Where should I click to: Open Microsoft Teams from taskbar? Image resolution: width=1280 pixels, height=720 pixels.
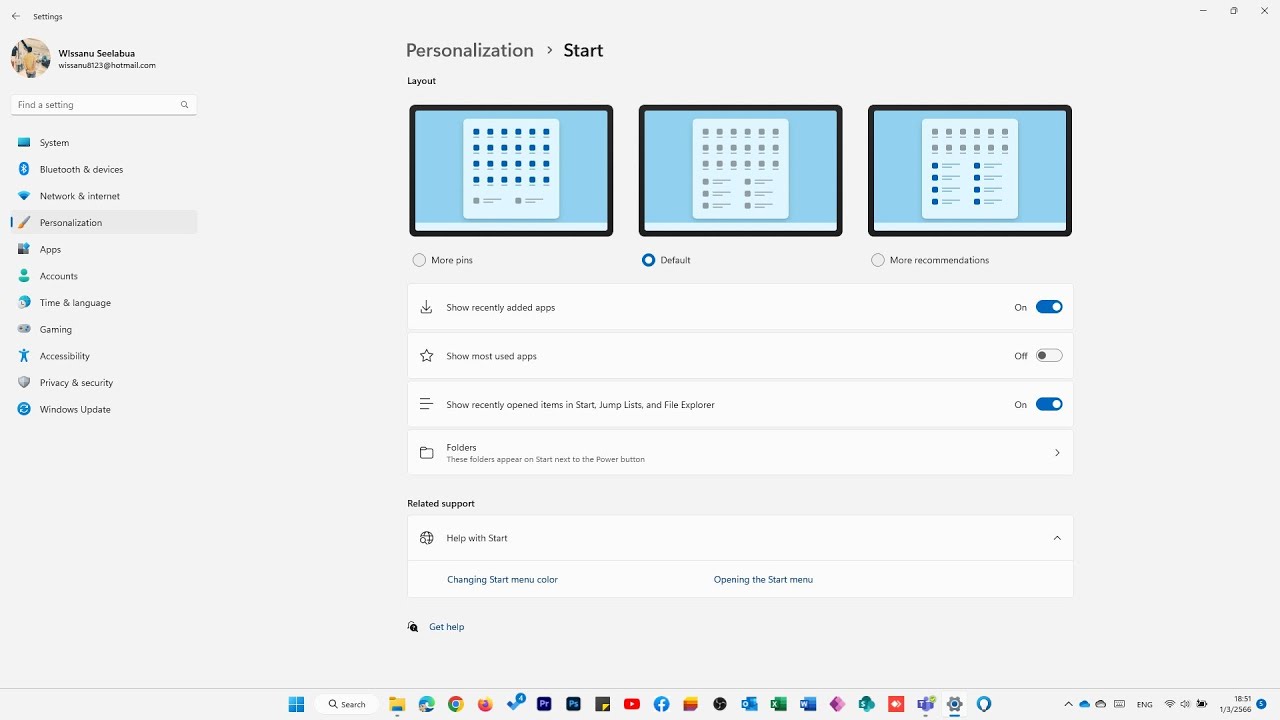926,704
